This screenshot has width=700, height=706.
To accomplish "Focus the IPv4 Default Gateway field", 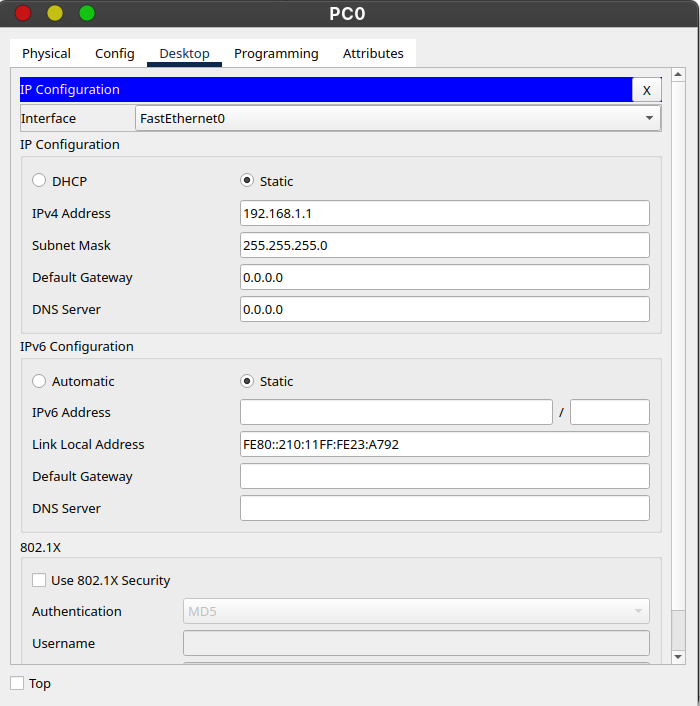I will (444, 277).
